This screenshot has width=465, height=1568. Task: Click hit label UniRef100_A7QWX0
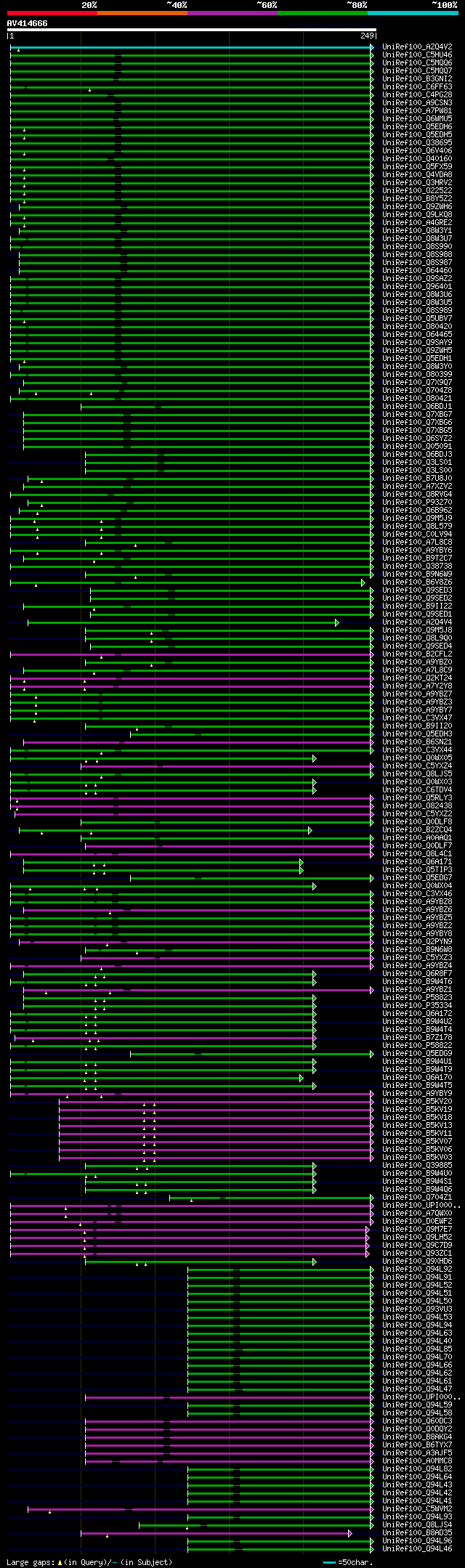[x=417, y=1214]
